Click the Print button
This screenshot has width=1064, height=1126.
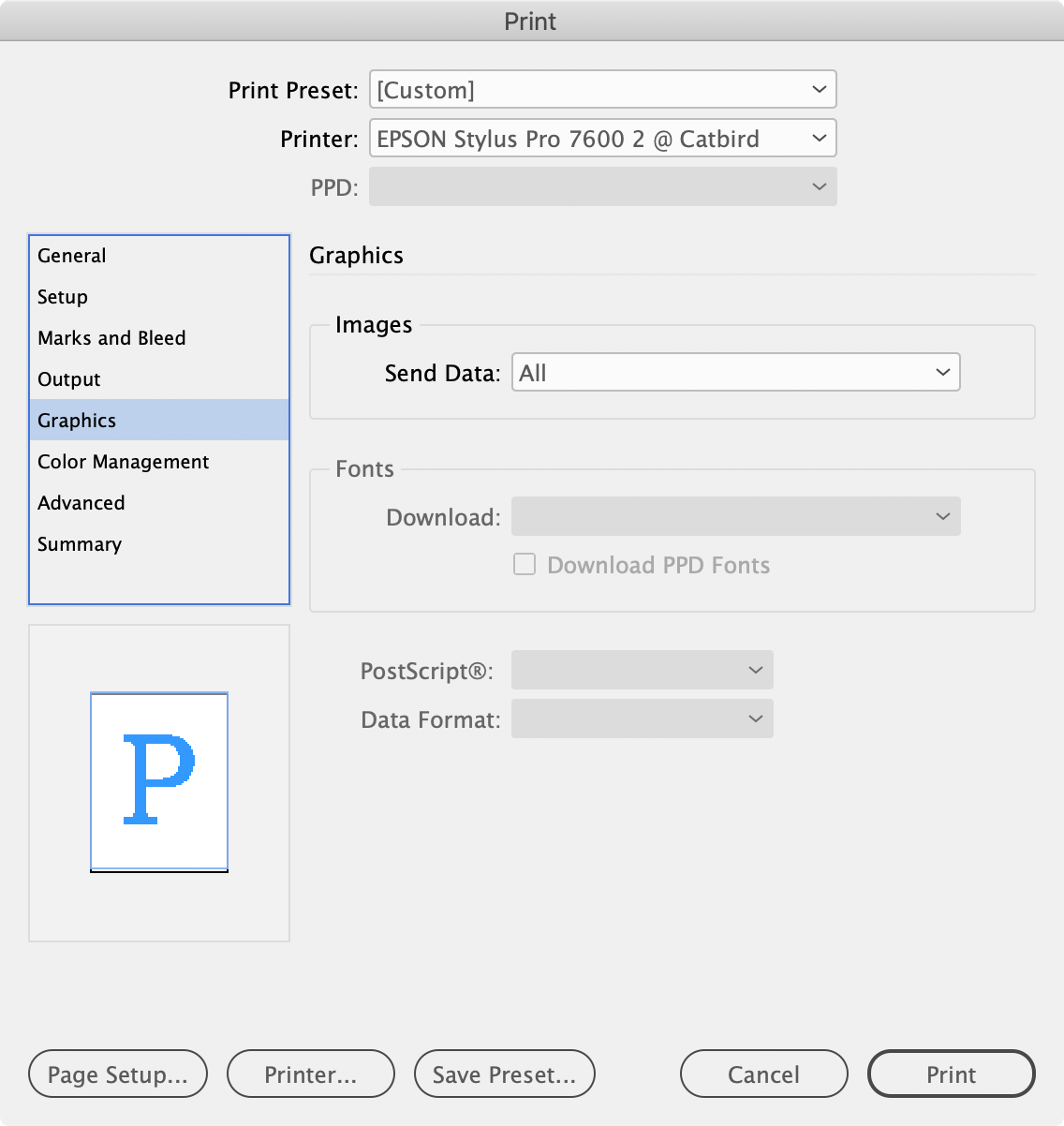click(951, 1074)
